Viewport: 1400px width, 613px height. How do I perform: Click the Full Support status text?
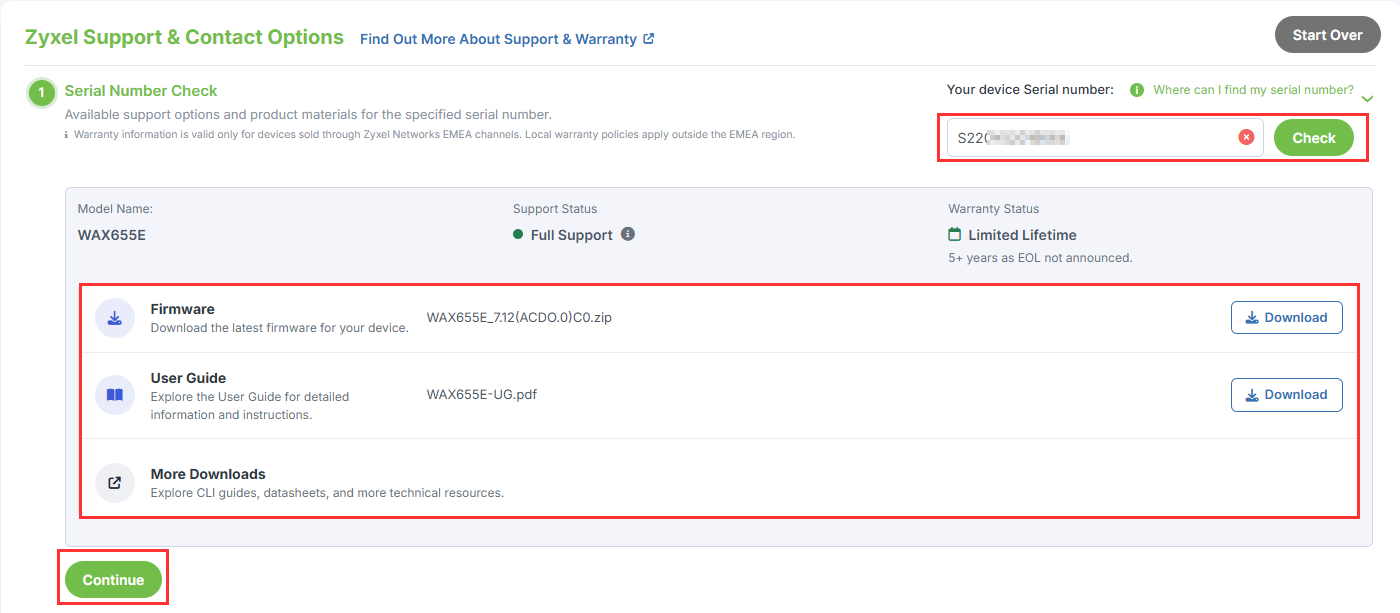571,235
